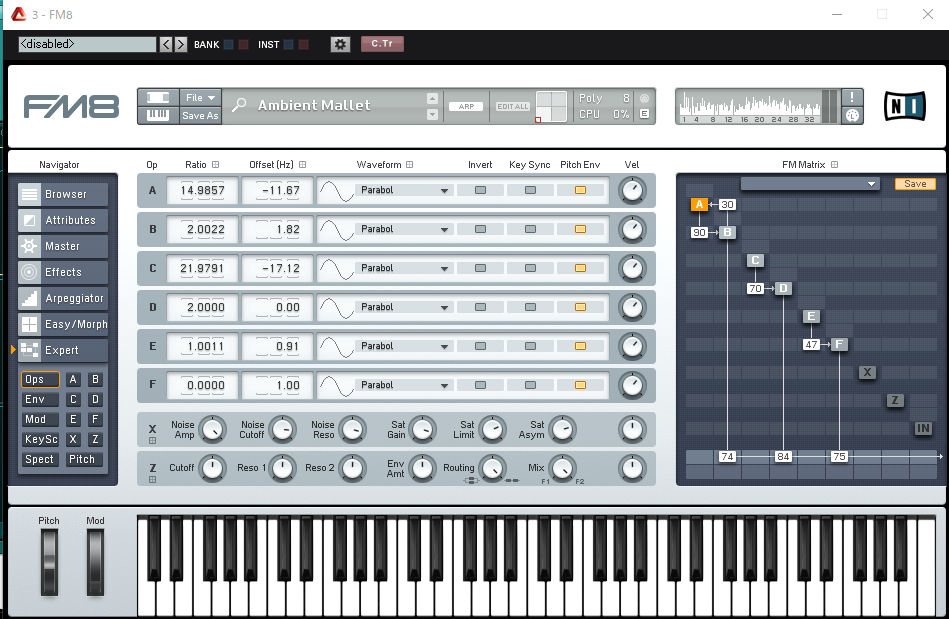Screen dimensions: 949x619
Task: Go to next preset with right arrow
Action: click(180, 44)
